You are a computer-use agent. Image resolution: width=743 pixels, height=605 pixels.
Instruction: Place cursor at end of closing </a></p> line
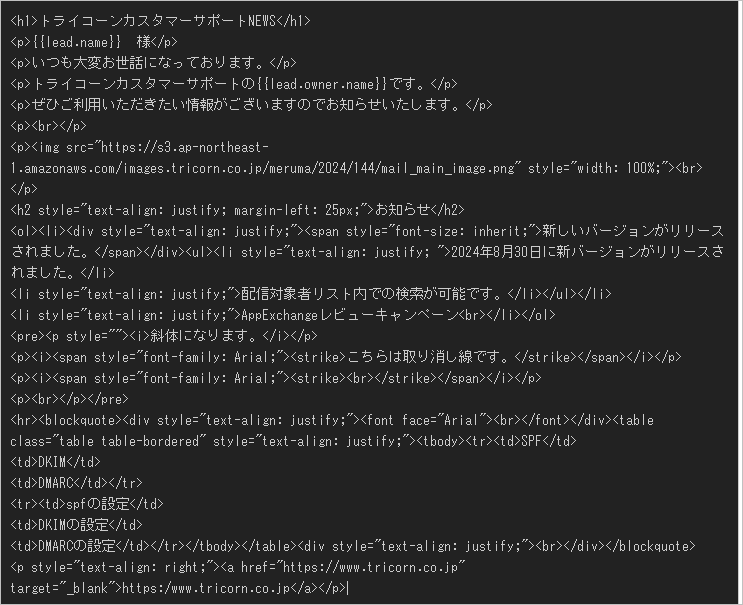click(x=348, y=588)
